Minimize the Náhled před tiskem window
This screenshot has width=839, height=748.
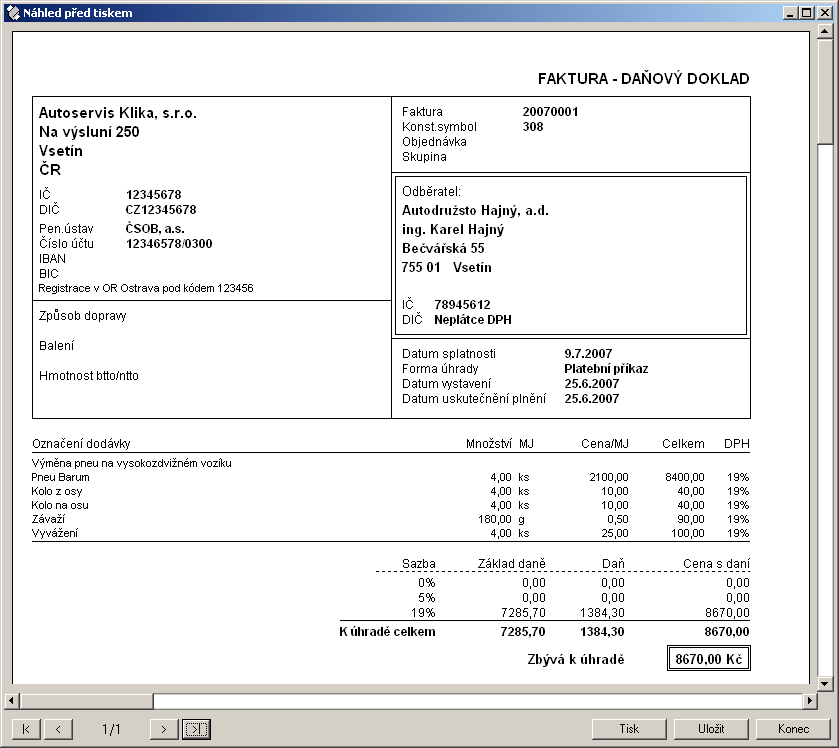790,13
